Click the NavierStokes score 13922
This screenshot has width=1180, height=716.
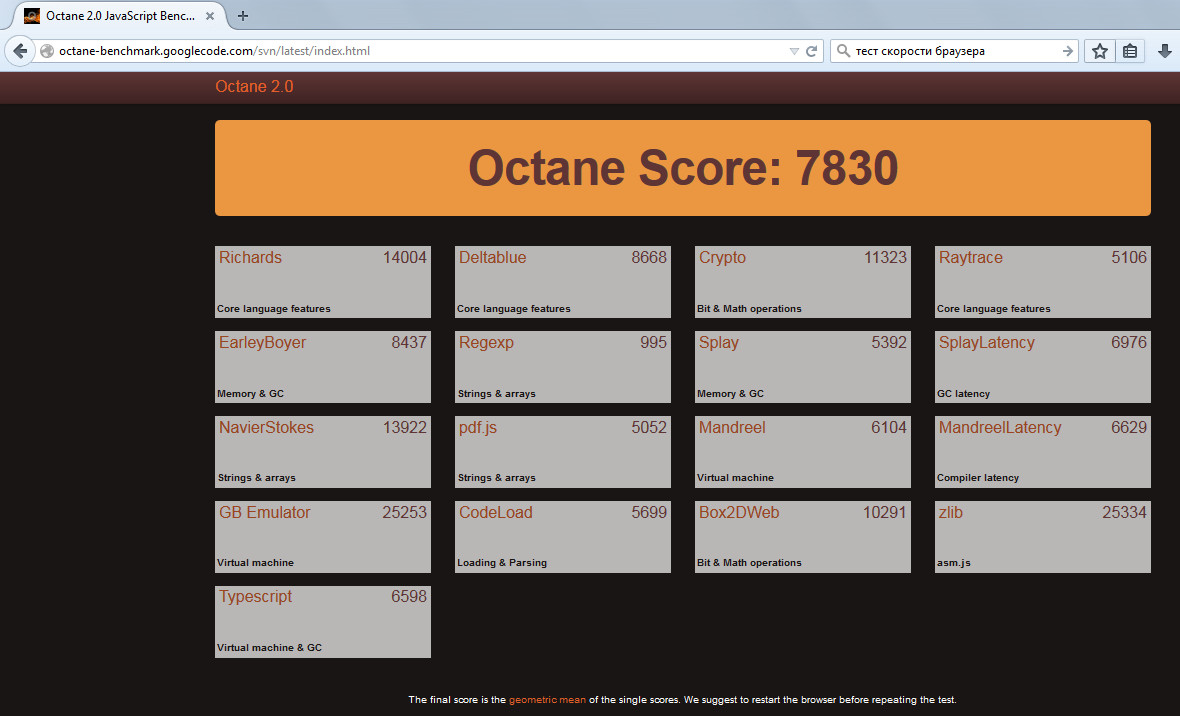coord(405,428)
